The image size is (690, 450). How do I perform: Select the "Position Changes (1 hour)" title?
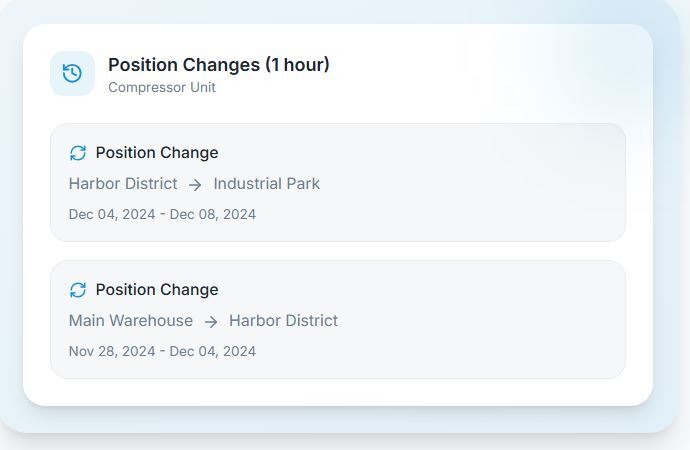pos(218,65)
